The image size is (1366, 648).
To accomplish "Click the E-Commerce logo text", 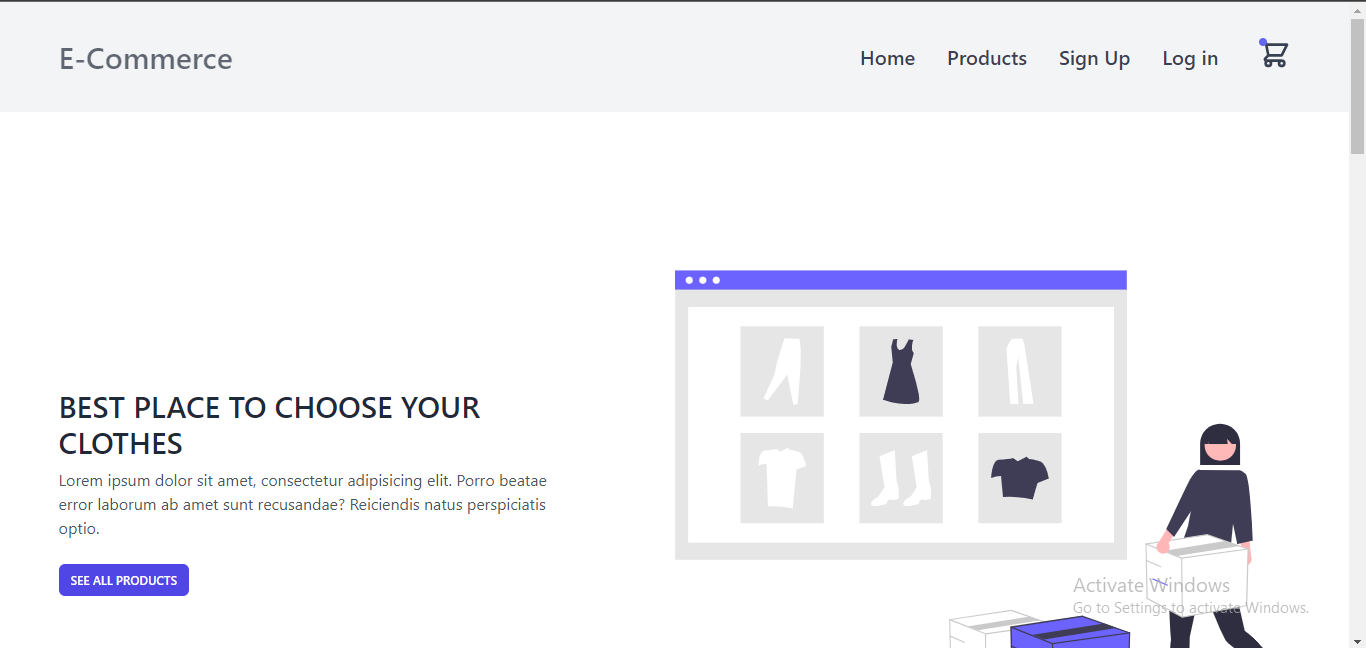I will point(146,59).
